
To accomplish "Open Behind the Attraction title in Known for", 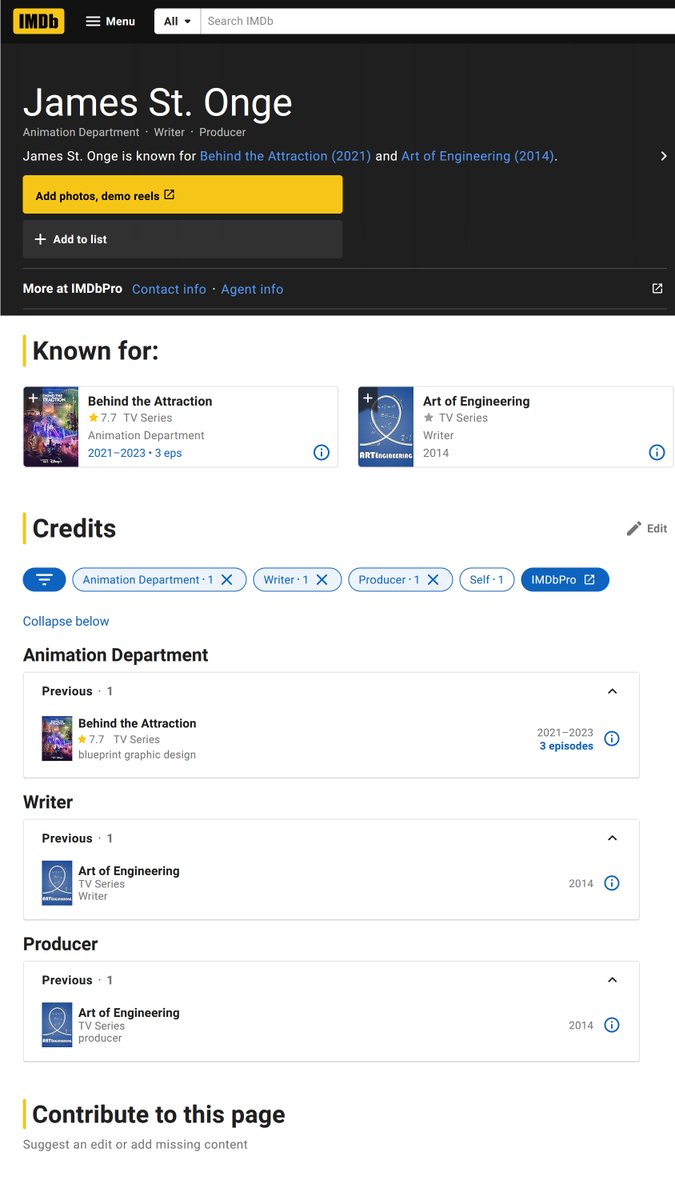I will (150, 401).
